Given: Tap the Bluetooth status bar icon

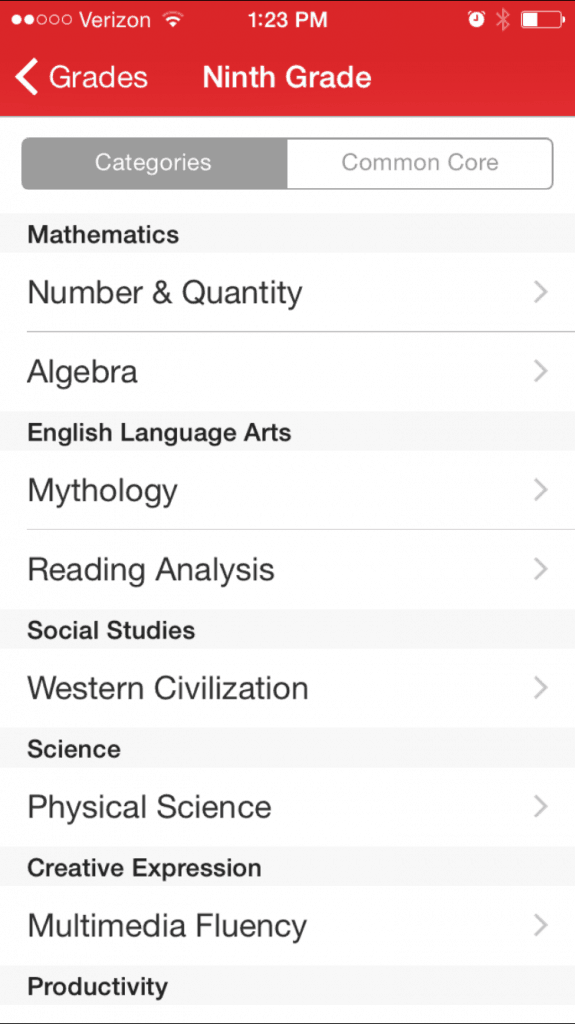Looking at the screenshot, I should (x=502, y=20).
